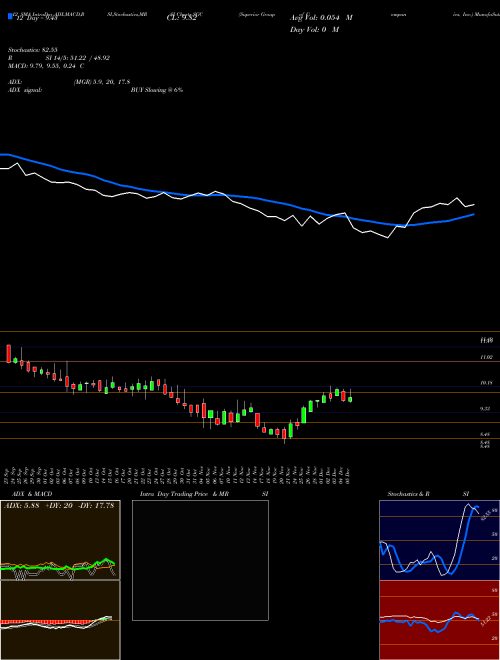
Task: Click the 51.22 value label on RSI chart
Action: pos(485,621)
